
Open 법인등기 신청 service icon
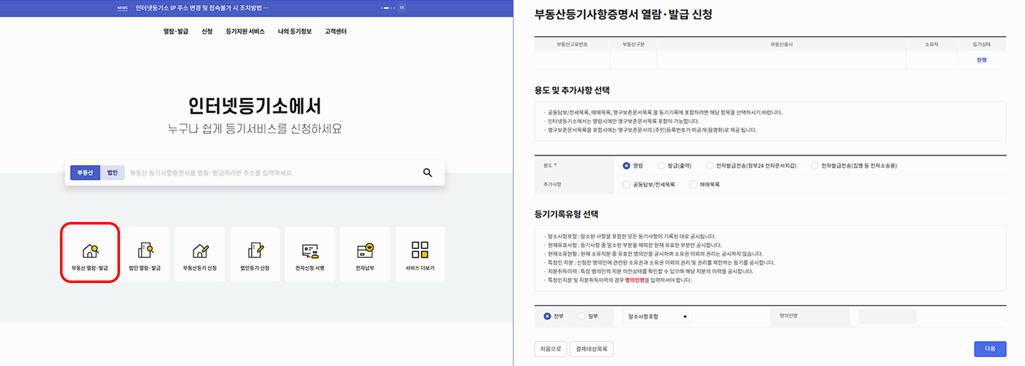[x=255, y=254]
